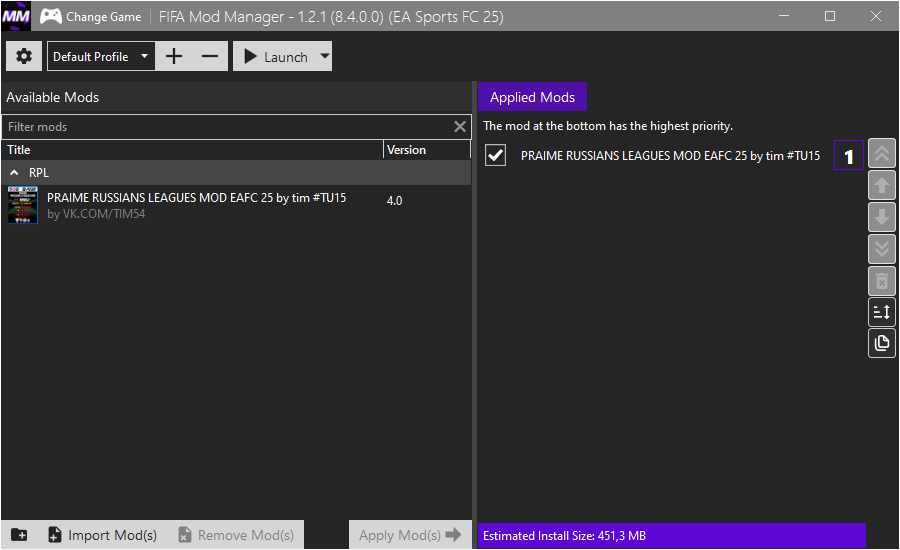Click Apply Mod(s) button
Viewport: 900px width, 550px height.
[410, 535]
